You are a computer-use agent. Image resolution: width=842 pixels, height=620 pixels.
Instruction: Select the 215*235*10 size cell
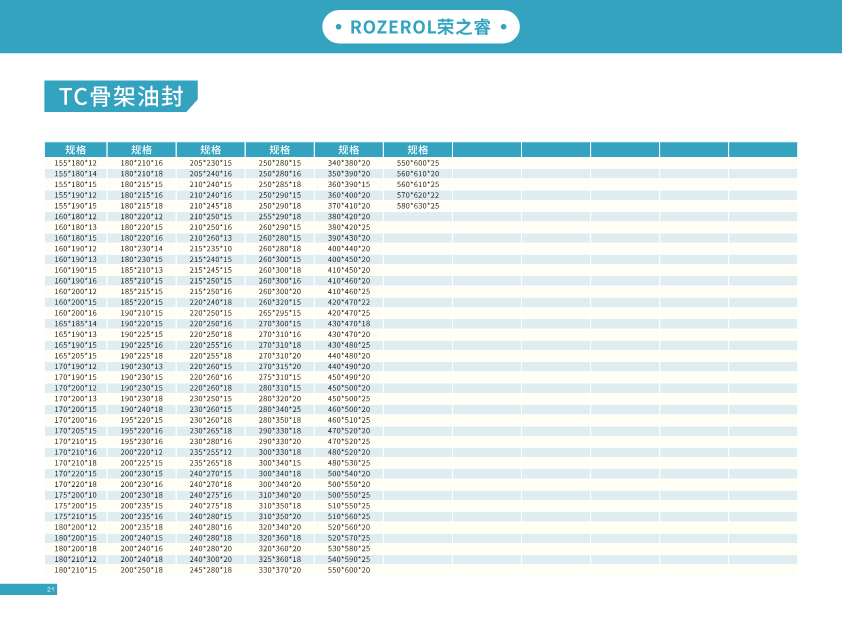tap(211, 248)
